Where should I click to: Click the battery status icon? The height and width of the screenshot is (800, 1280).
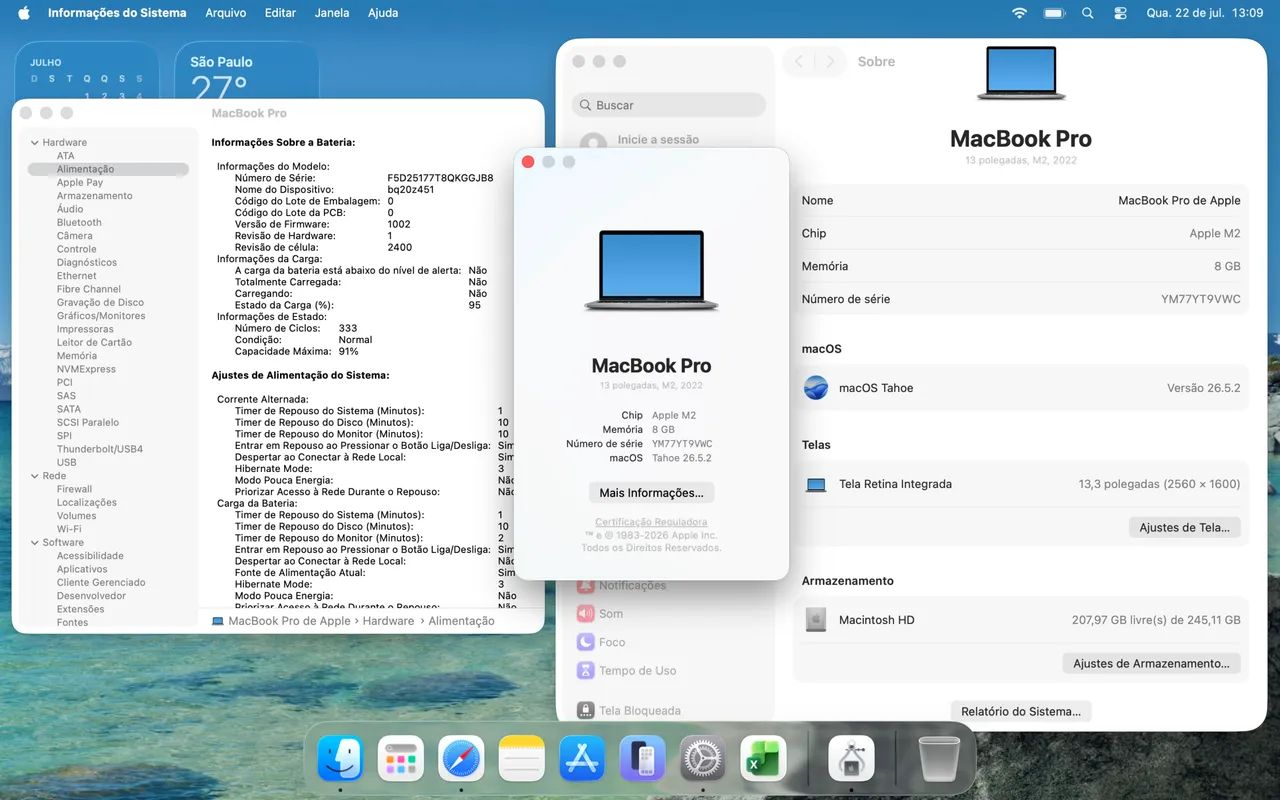tap(1054, 13)
